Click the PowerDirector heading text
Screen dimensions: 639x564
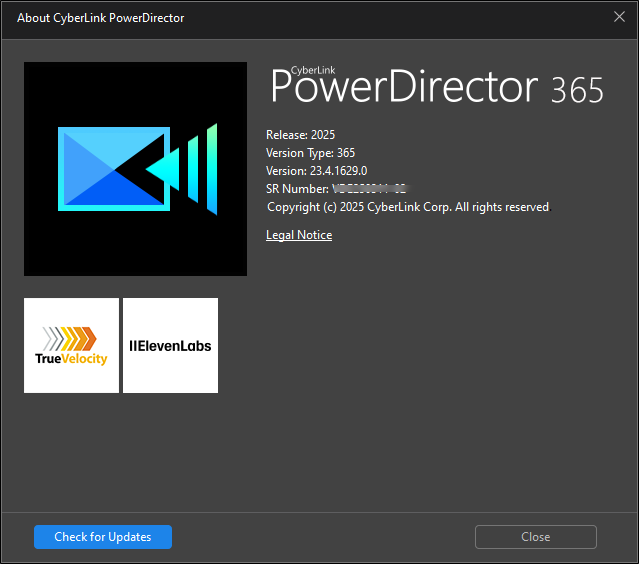[405, 88]
